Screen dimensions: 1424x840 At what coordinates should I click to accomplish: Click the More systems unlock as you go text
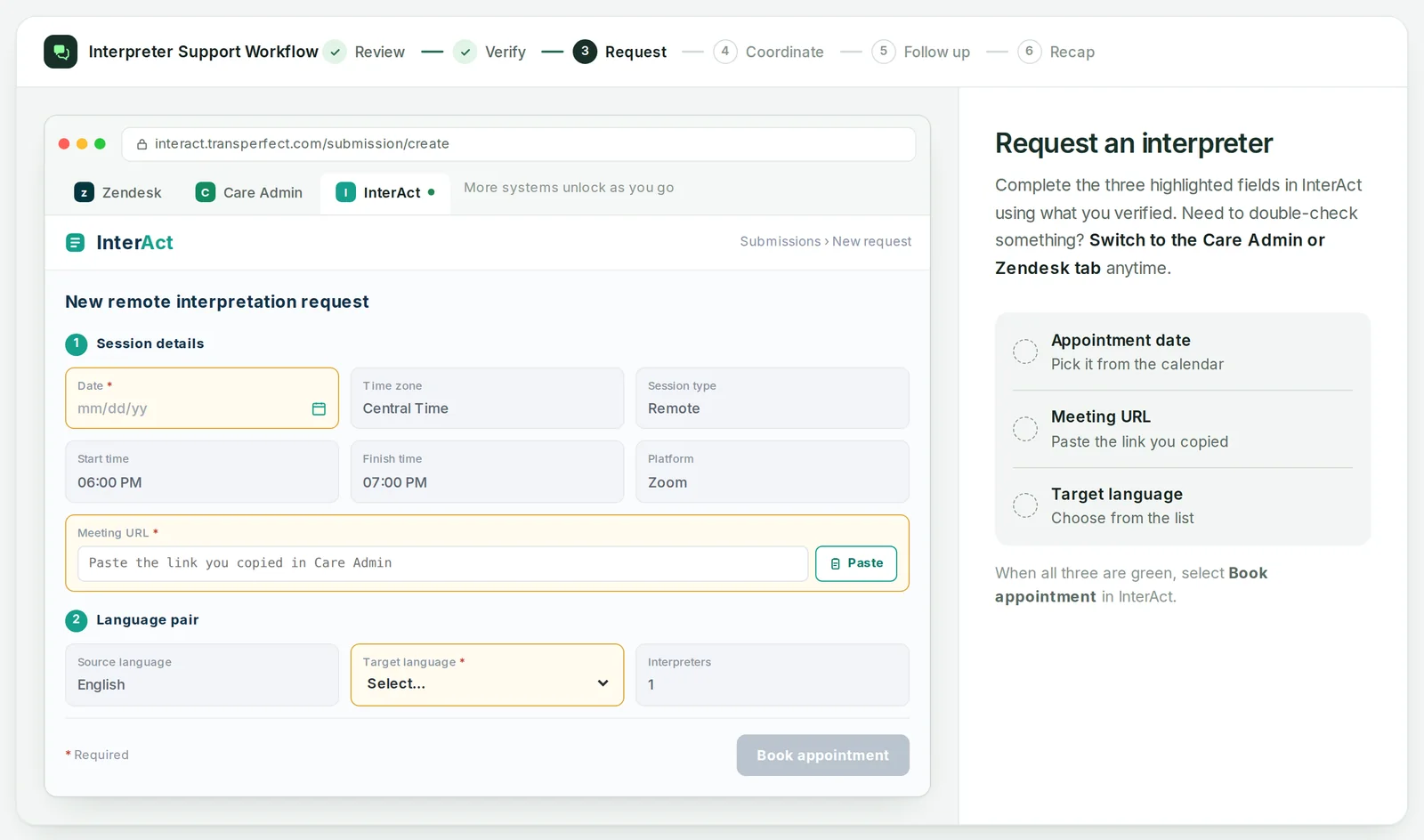569,188
